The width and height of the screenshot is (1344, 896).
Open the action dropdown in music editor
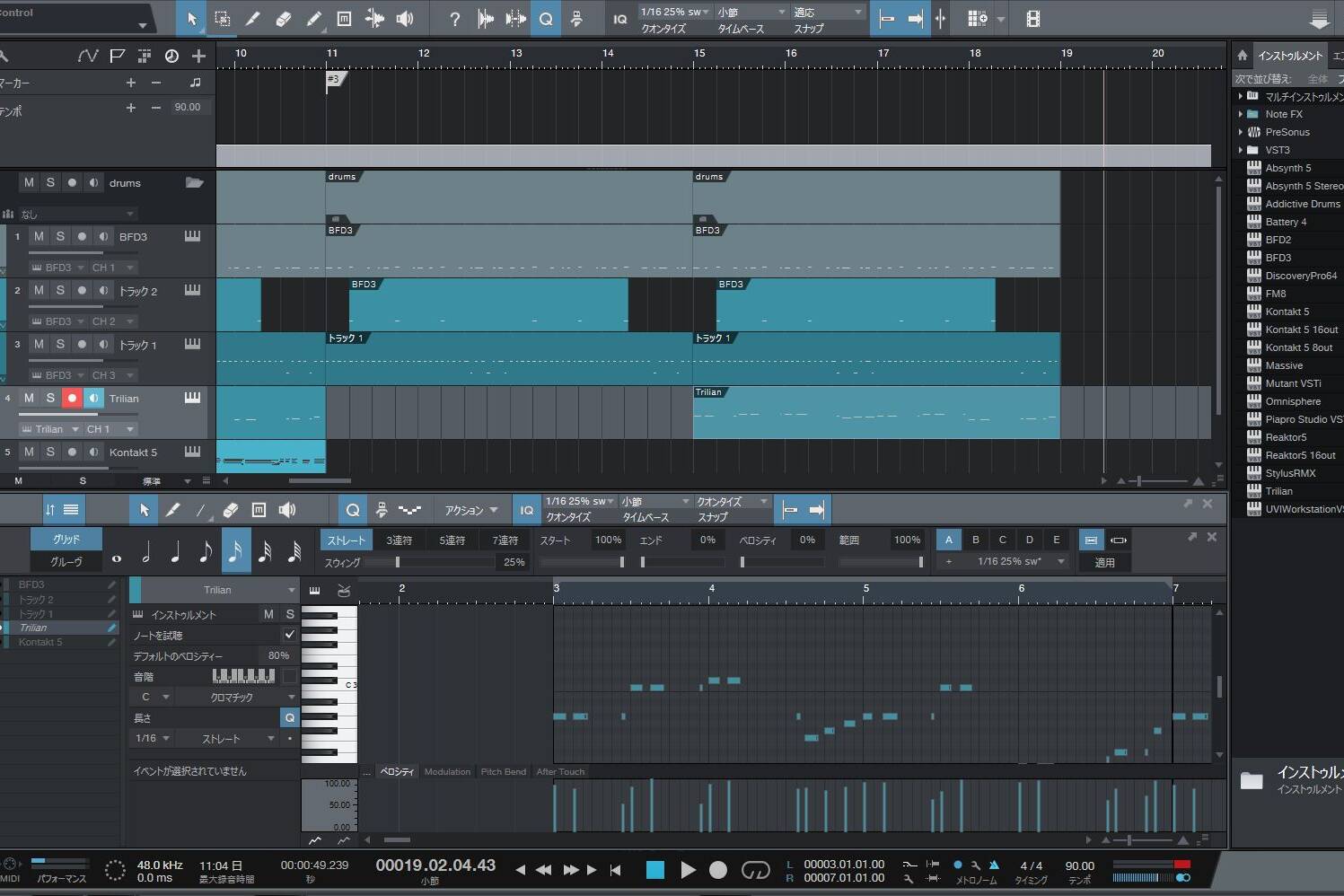click(471, 510)
